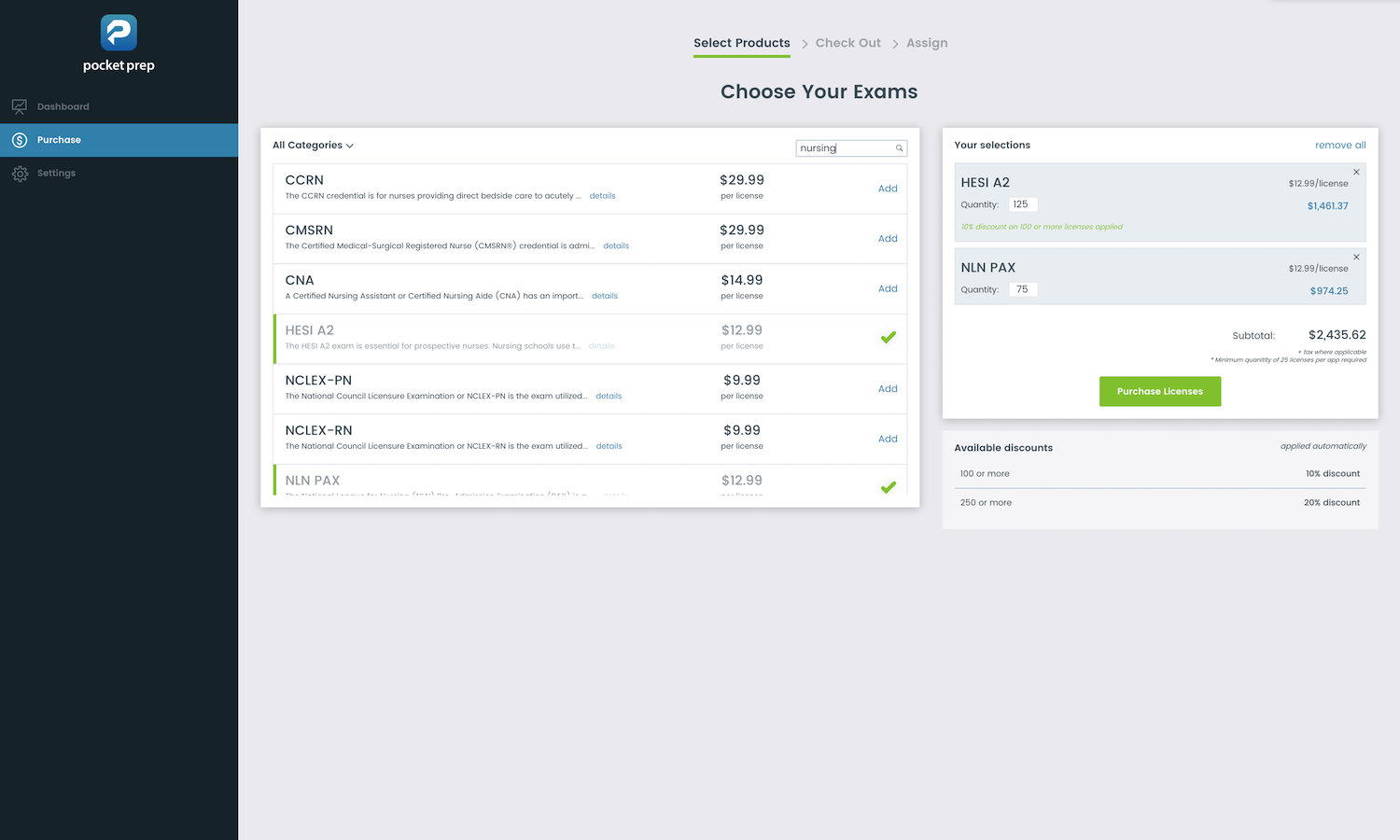Go to Check Out step

point(848,43)
